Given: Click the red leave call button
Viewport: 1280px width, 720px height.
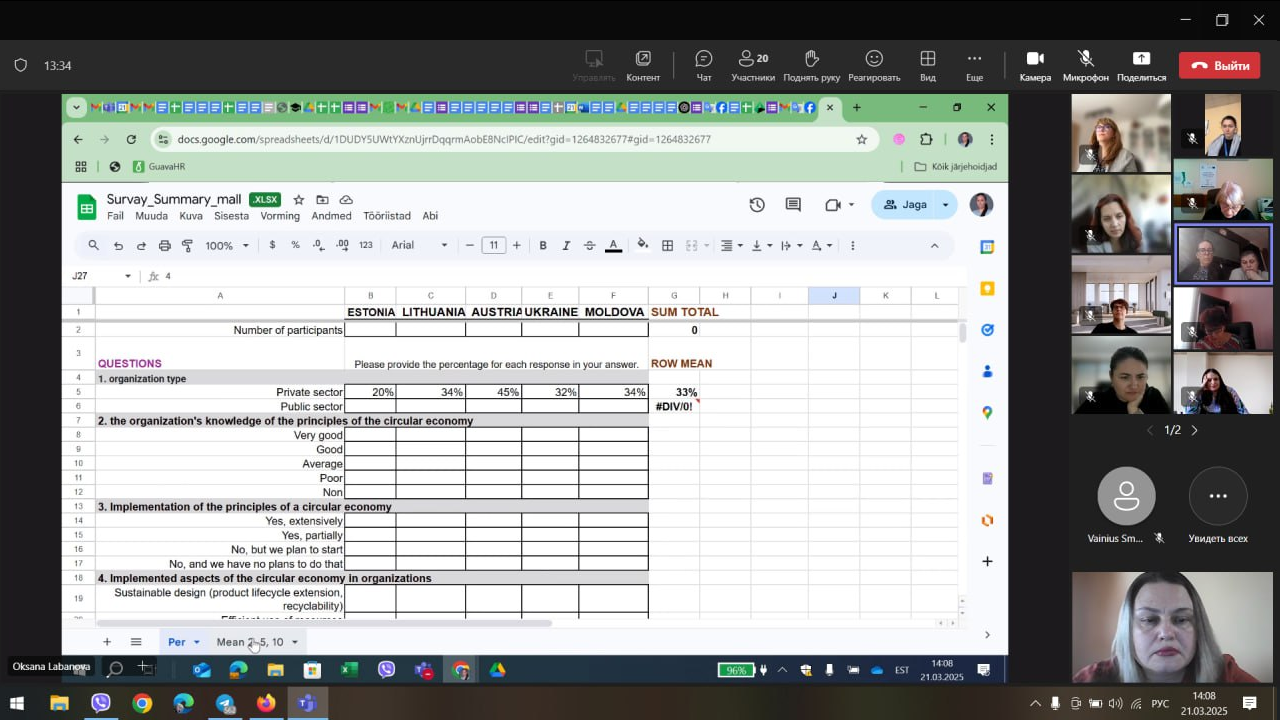Looking at the screenshot, I should 1219,66.
